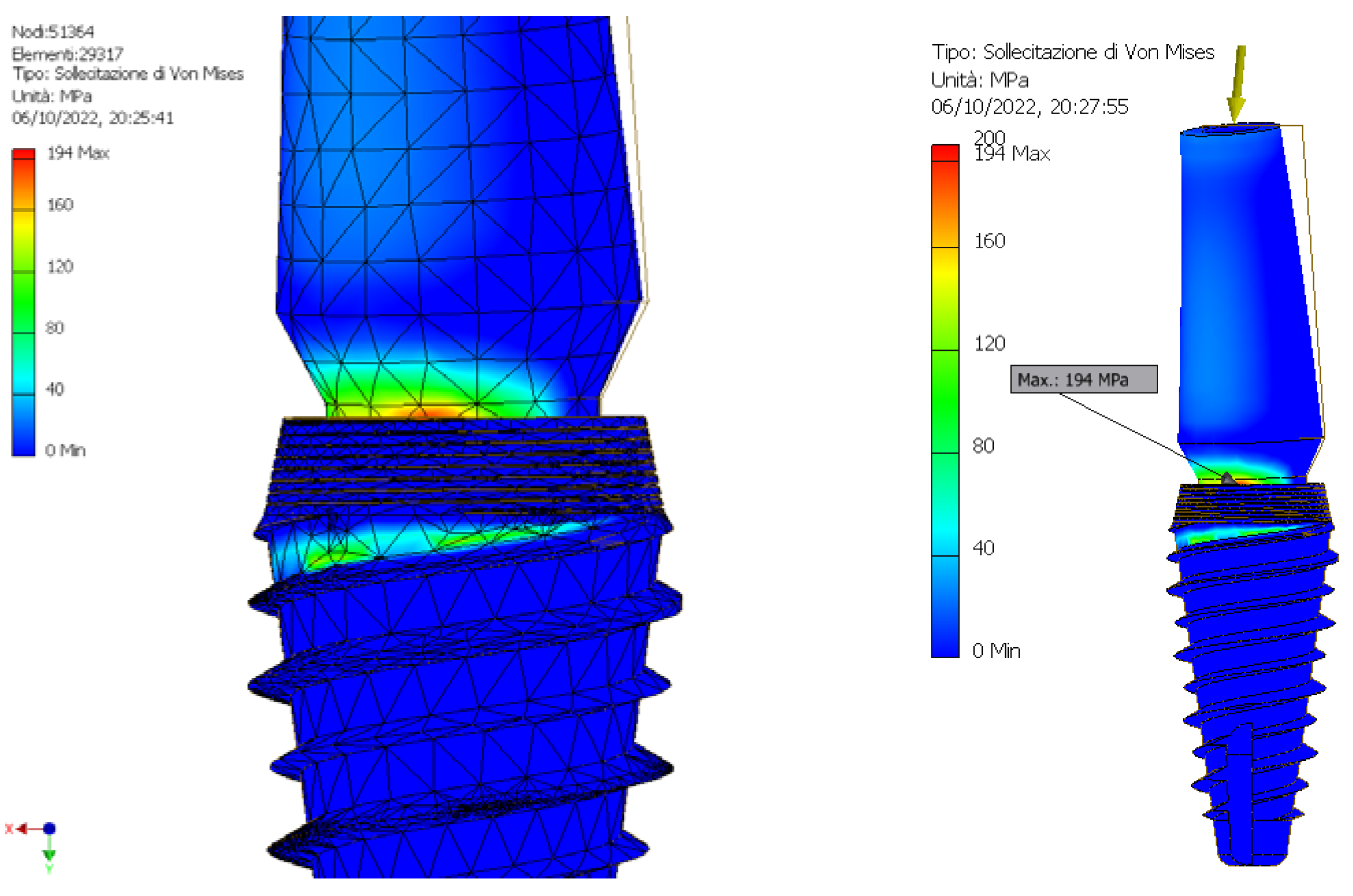Click the left legend's 194 Max label
Screen dimensions: 1353x896
coord(78,153)
